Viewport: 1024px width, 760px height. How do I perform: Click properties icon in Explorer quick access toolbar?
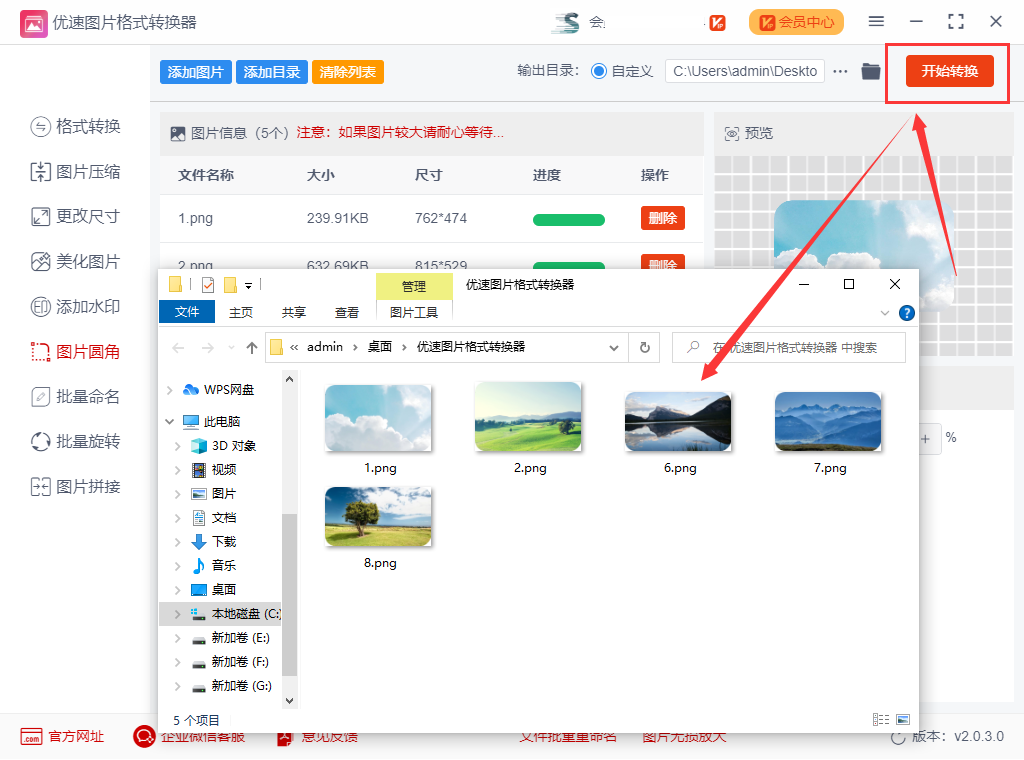point(208,285)
